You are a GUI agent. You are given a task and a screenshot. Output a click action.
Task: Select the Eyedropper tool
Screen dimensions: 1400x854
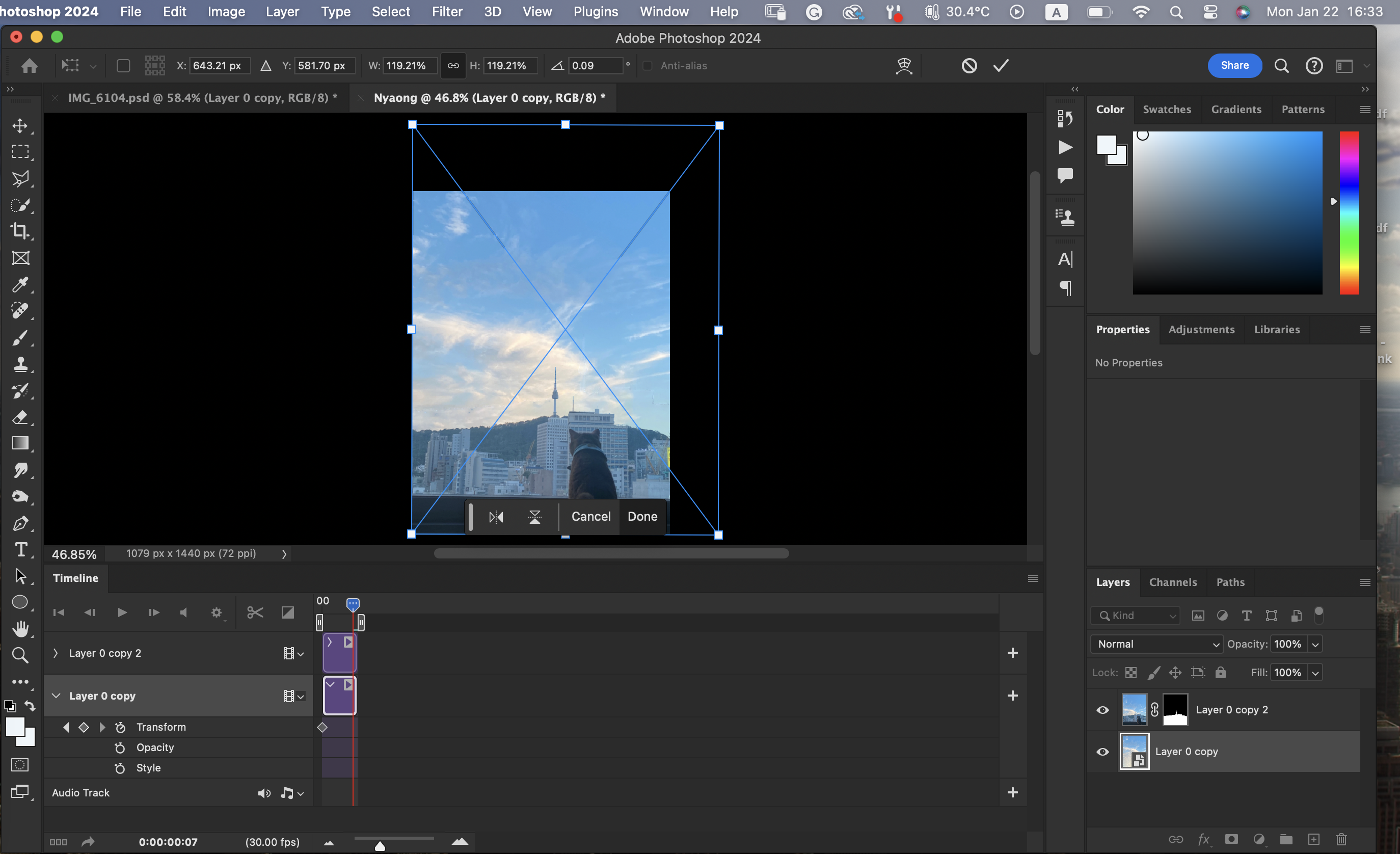pos(20,284)
